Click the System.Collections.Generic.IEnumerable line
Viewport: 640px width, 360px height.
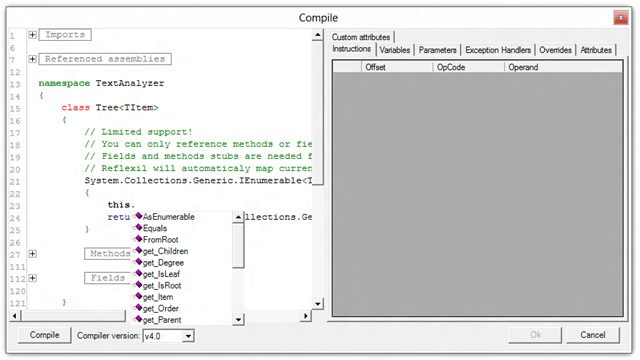198,181
